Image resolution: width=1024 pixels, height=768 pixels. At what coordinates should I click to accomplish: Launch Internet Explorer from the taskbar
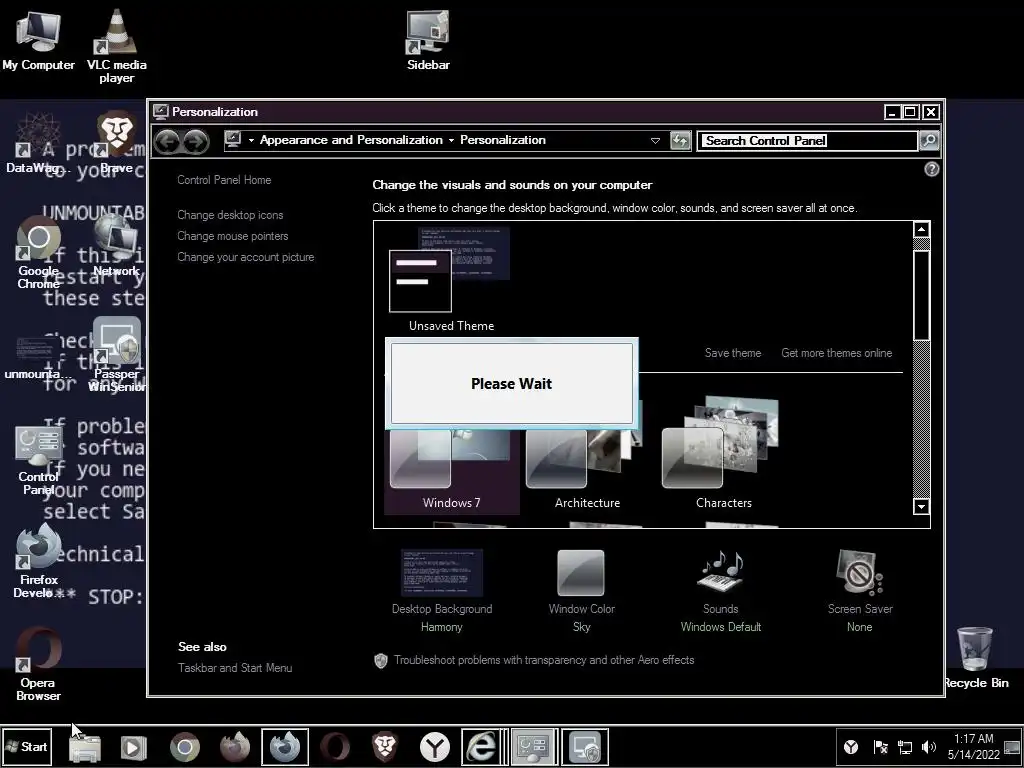pos(484,747)
